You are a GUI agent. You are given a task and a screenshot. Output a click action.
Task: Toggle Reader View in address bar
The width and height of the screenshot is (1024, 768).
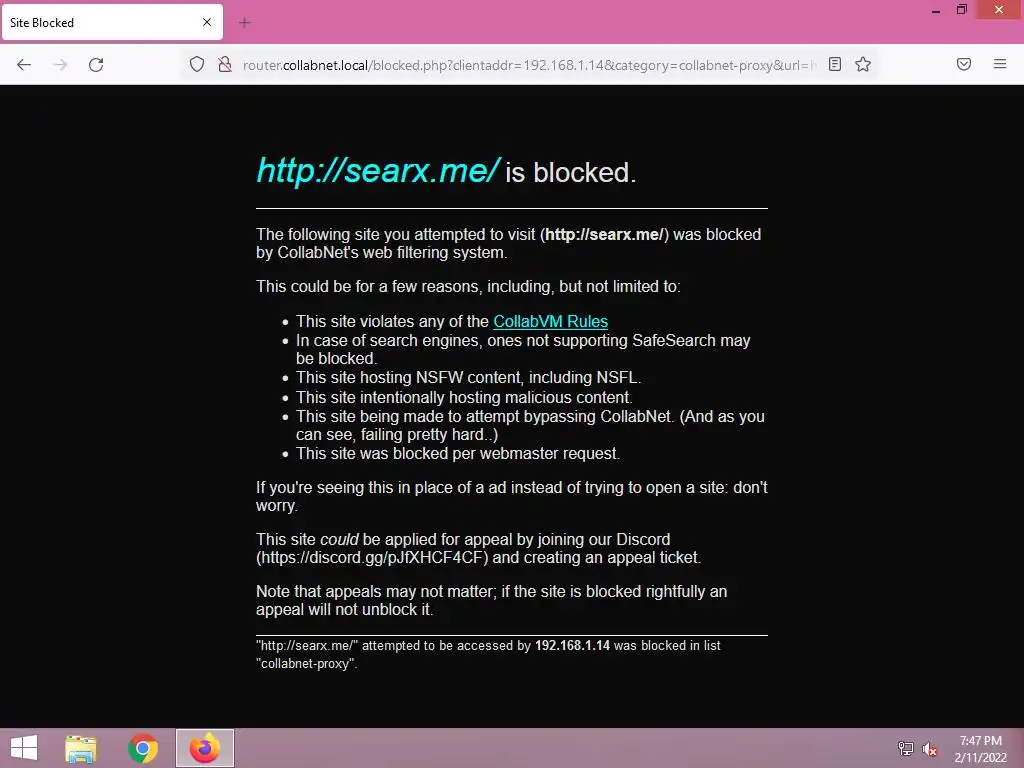[x=835, y=64]
